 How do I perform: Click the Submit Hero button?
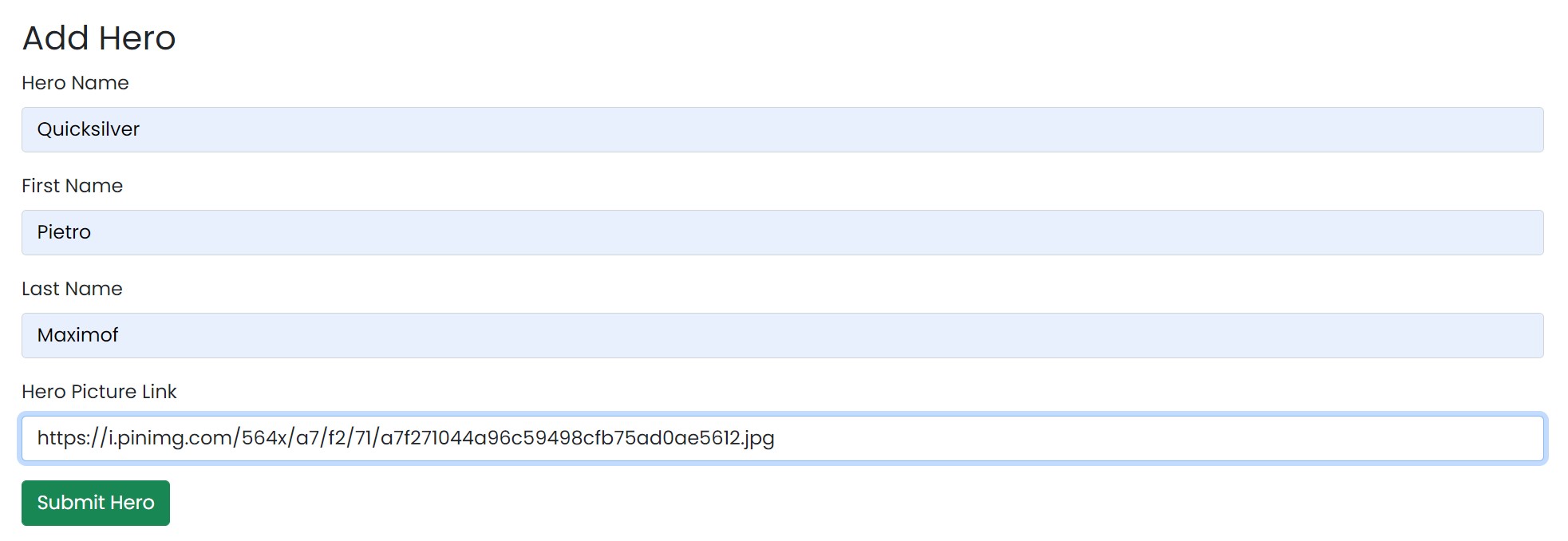coord(95,503)
